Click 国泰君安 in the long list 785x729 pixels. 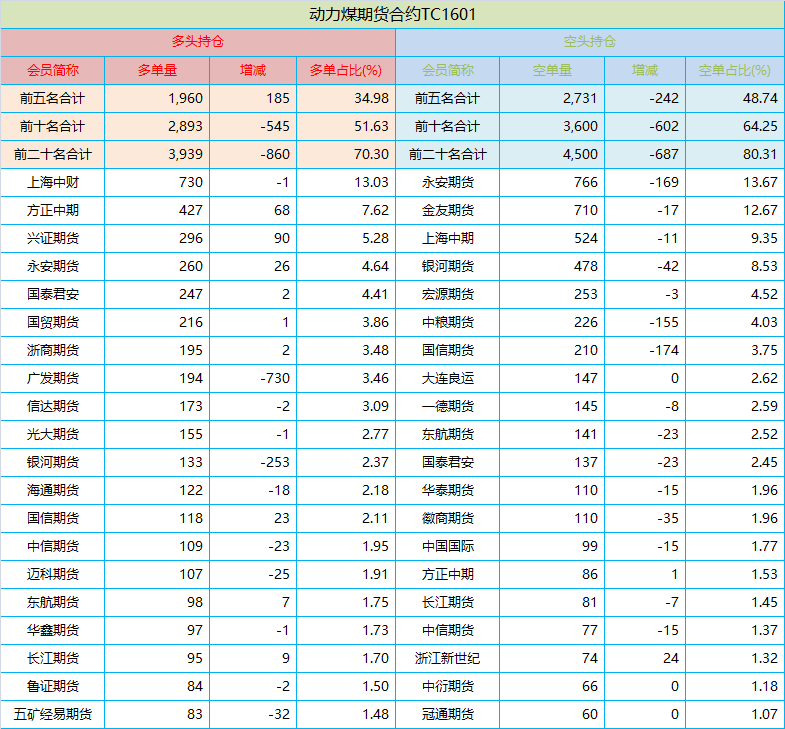click(53, 294)
